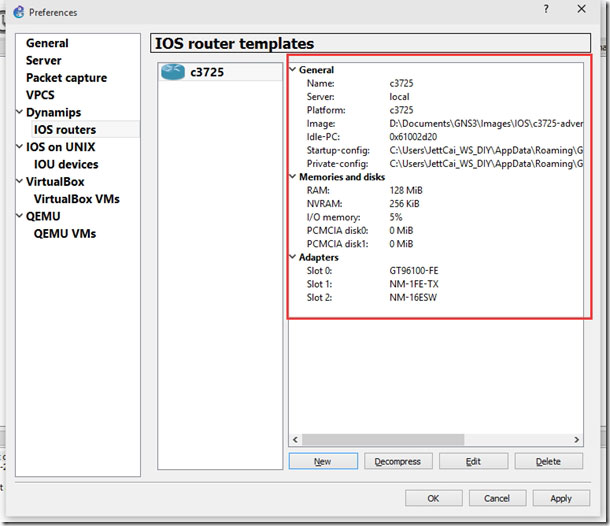
Task: Click the Edit template button
Action: tap(473, 461)
